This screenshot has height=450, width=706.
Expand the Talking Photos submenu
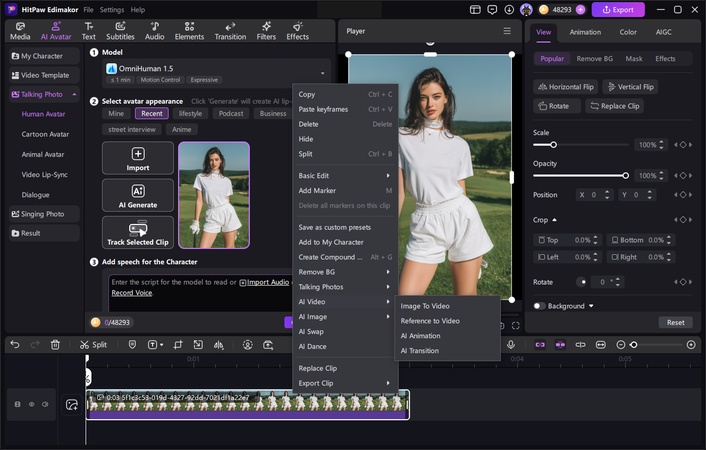click(x=345, y=286)
